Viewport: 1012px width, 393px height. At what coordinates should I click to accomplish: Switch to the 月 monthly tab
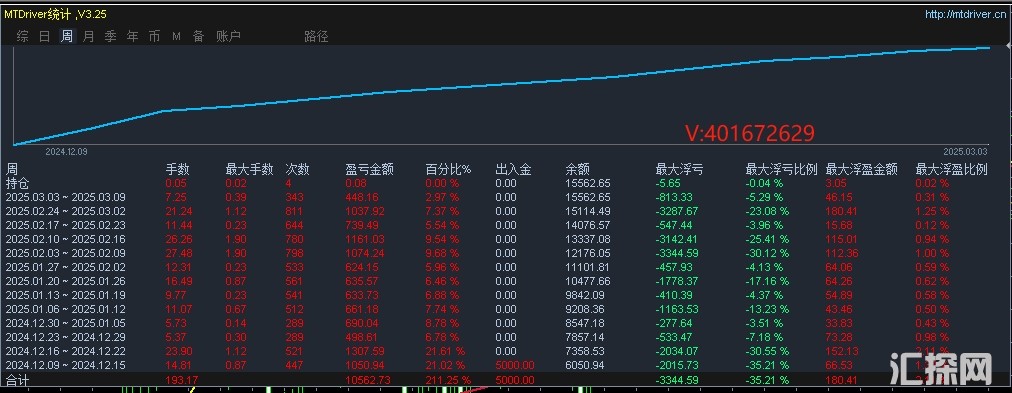(x=88, y=37)
